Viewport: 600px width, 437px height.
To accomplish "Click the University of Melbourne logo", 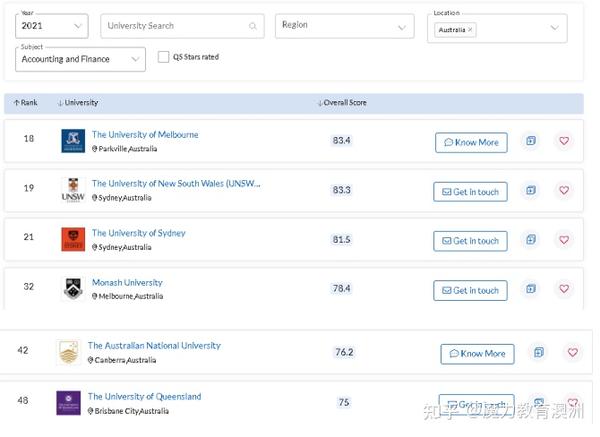I will (73, 141).
